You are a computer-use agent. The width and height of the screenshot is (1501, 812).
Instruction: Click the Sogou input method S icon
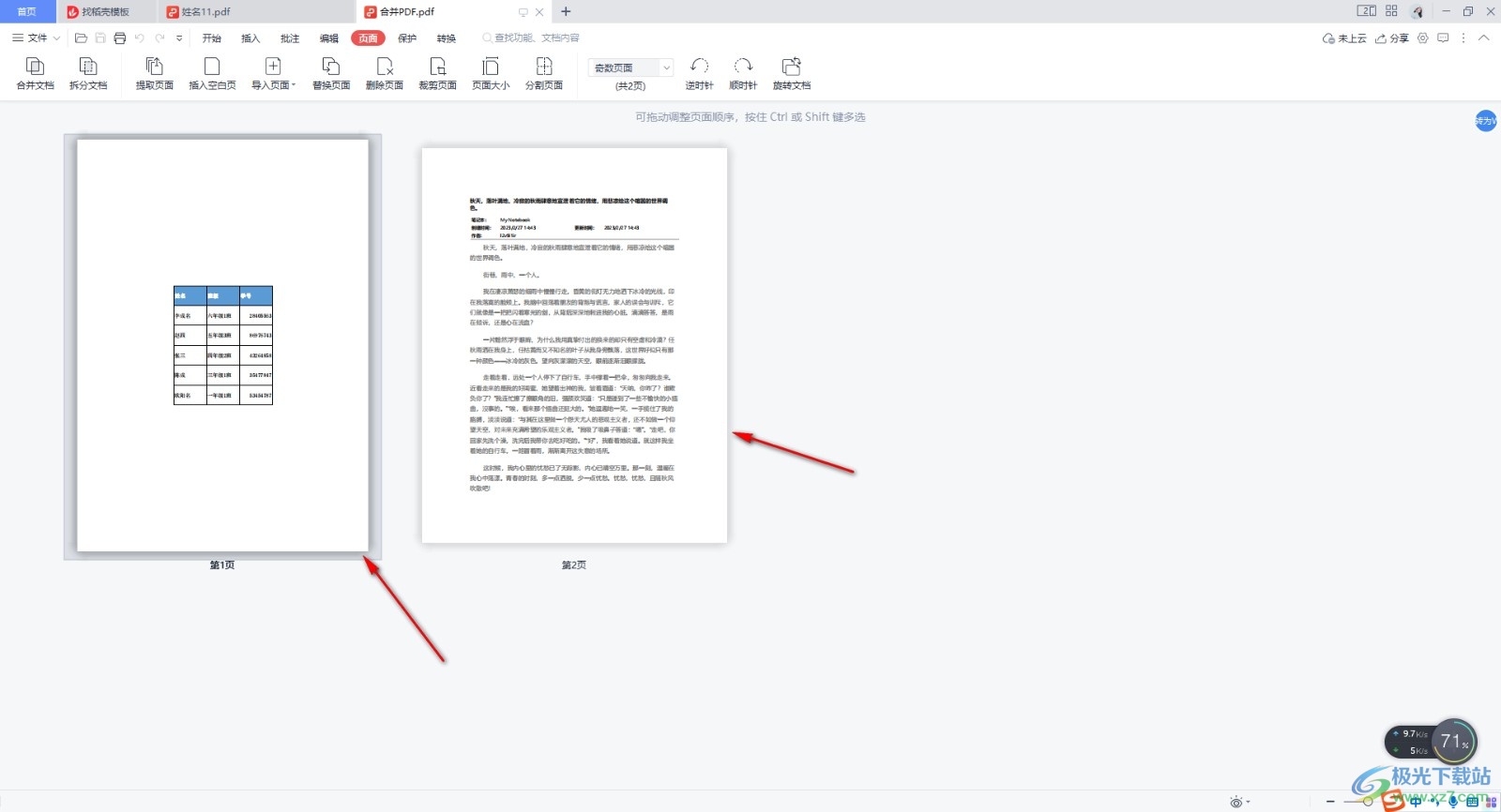[1395, 801]
